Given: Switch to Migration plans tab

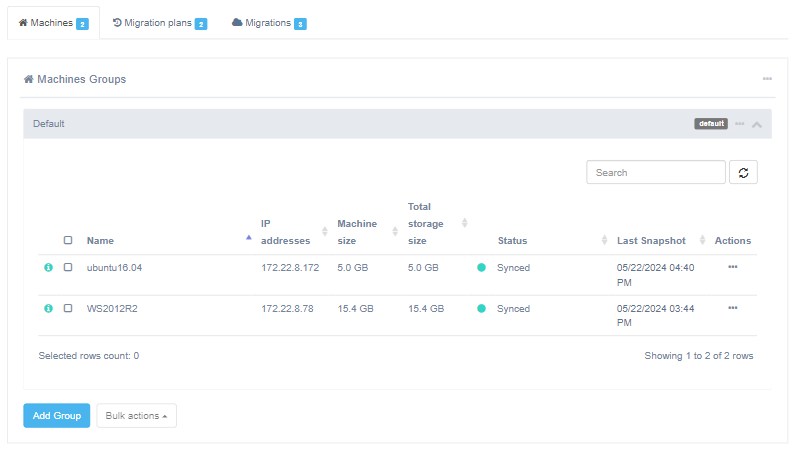Looking at the screenshot, I should click(x=159, y=23).
